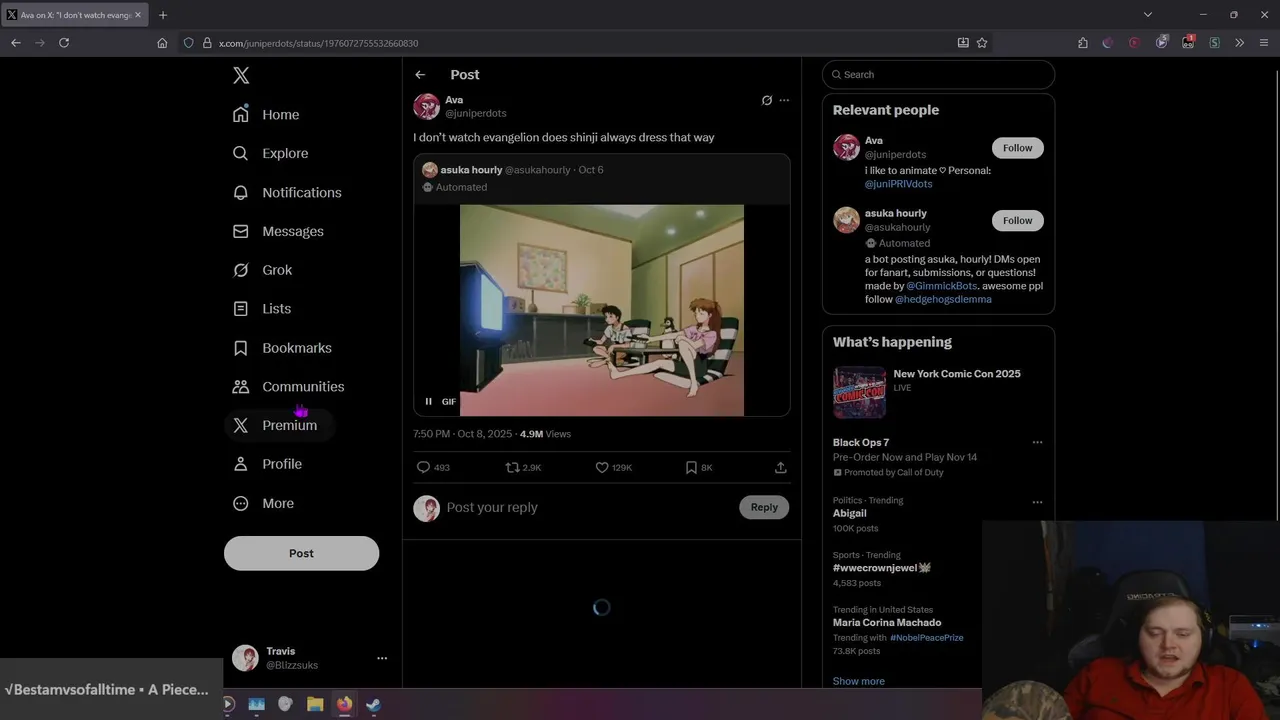The height and width of the screenshot is (720, 1280).
Task: Open the #NobelPeacePrize hashtag
Action: click(x=926, y=637)
